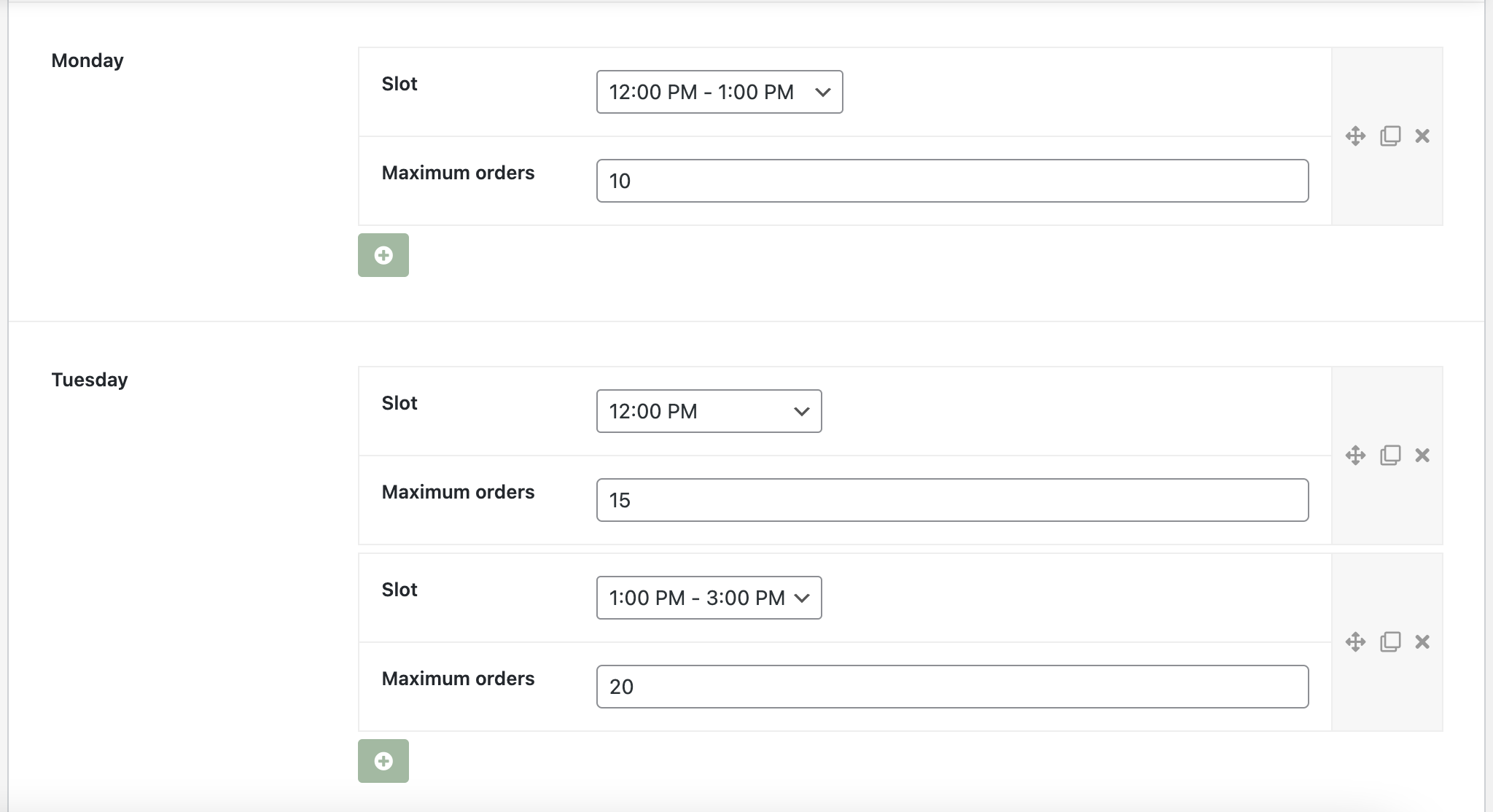
Task: Expand the 1:00 PM - 3:00 PM slot dropdown
Action: point(709,598)
